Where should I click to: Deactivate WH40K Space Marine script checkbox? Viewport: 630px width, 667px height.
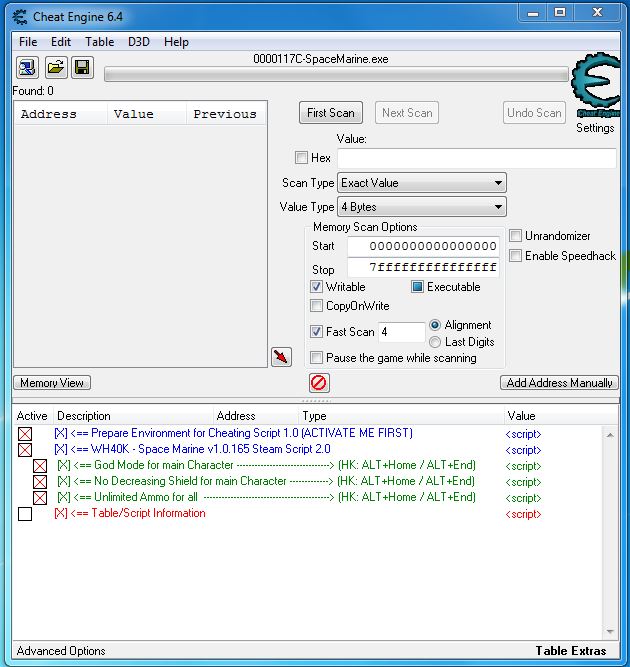(25, 450)
